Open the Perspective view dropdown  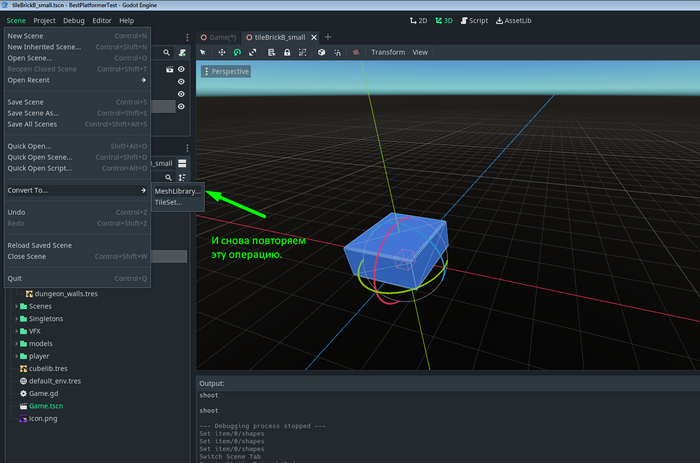tap(226, 72)
